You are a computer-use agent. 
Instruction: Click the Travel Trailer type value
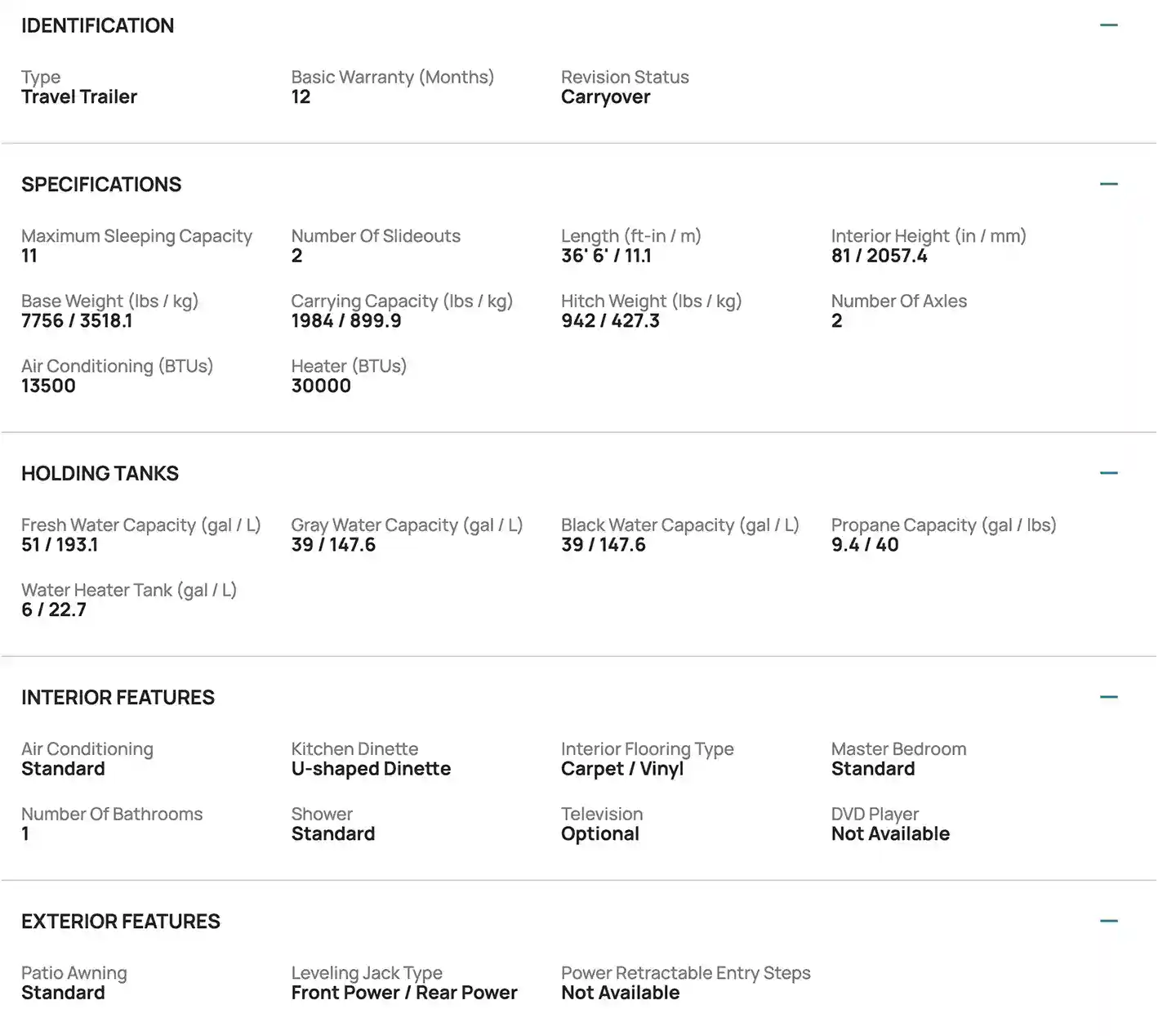click(79, 97)
